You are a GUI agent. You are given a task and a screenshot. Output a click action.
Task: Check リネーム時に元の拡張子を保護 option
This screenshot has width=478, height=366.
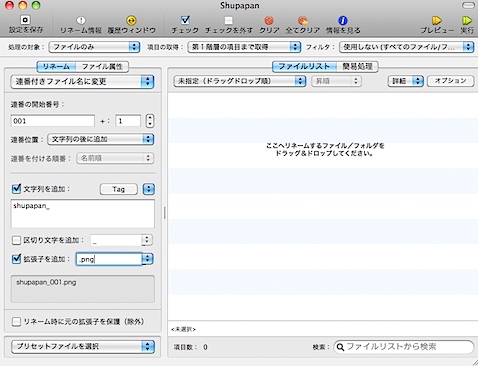coord(16,322)
